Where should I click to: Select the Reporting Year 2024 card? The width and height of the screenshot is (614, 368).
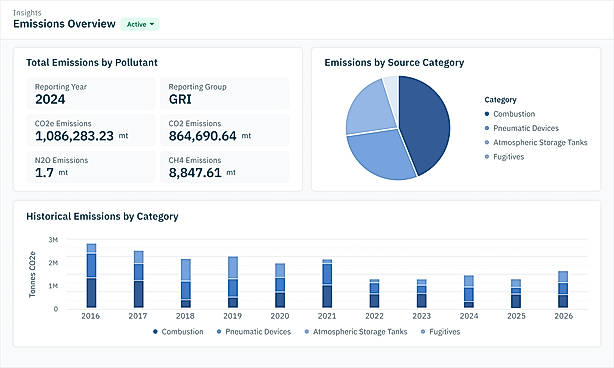pos(91,94)
